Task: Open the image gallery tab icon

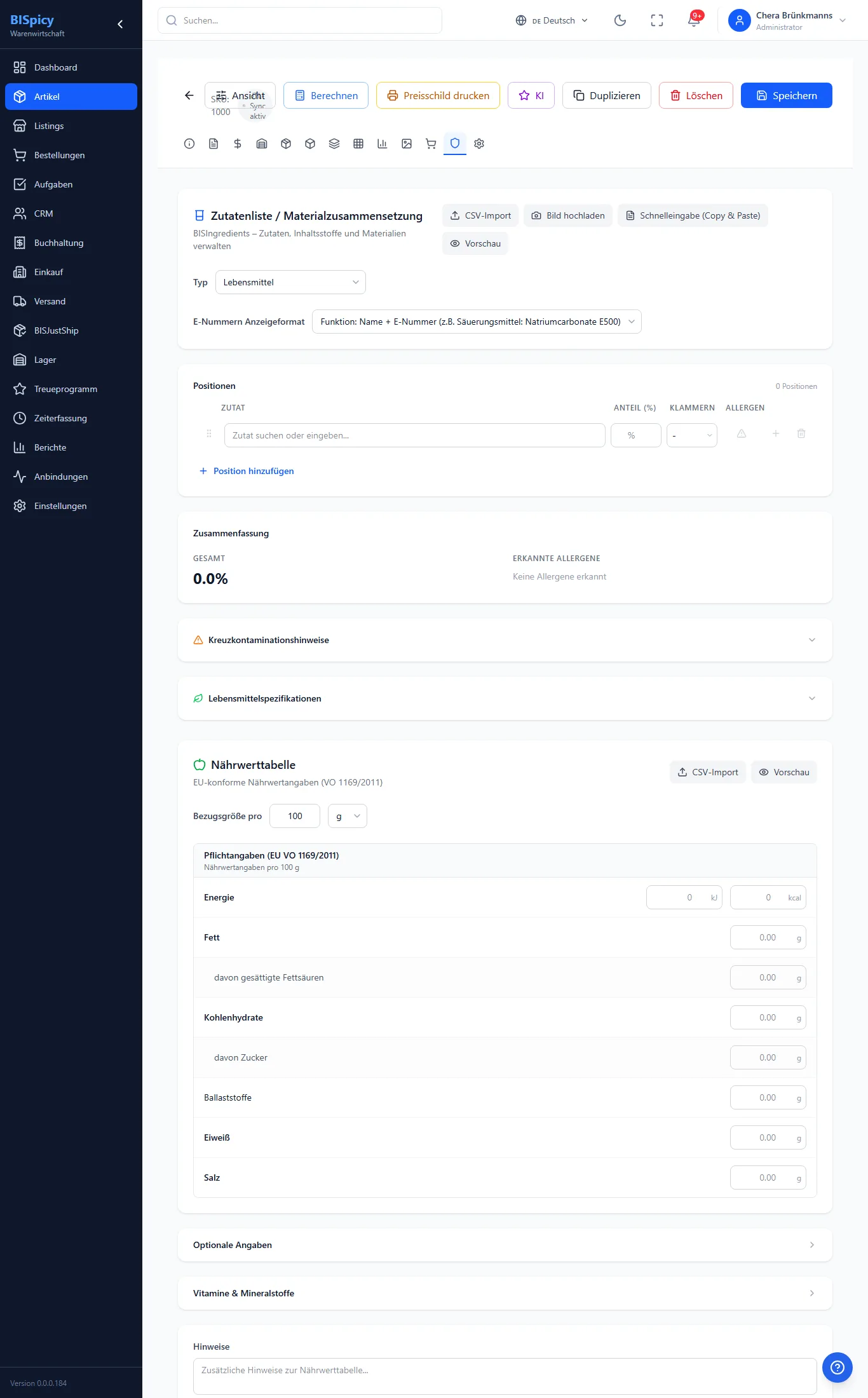Action: point(407,144)
